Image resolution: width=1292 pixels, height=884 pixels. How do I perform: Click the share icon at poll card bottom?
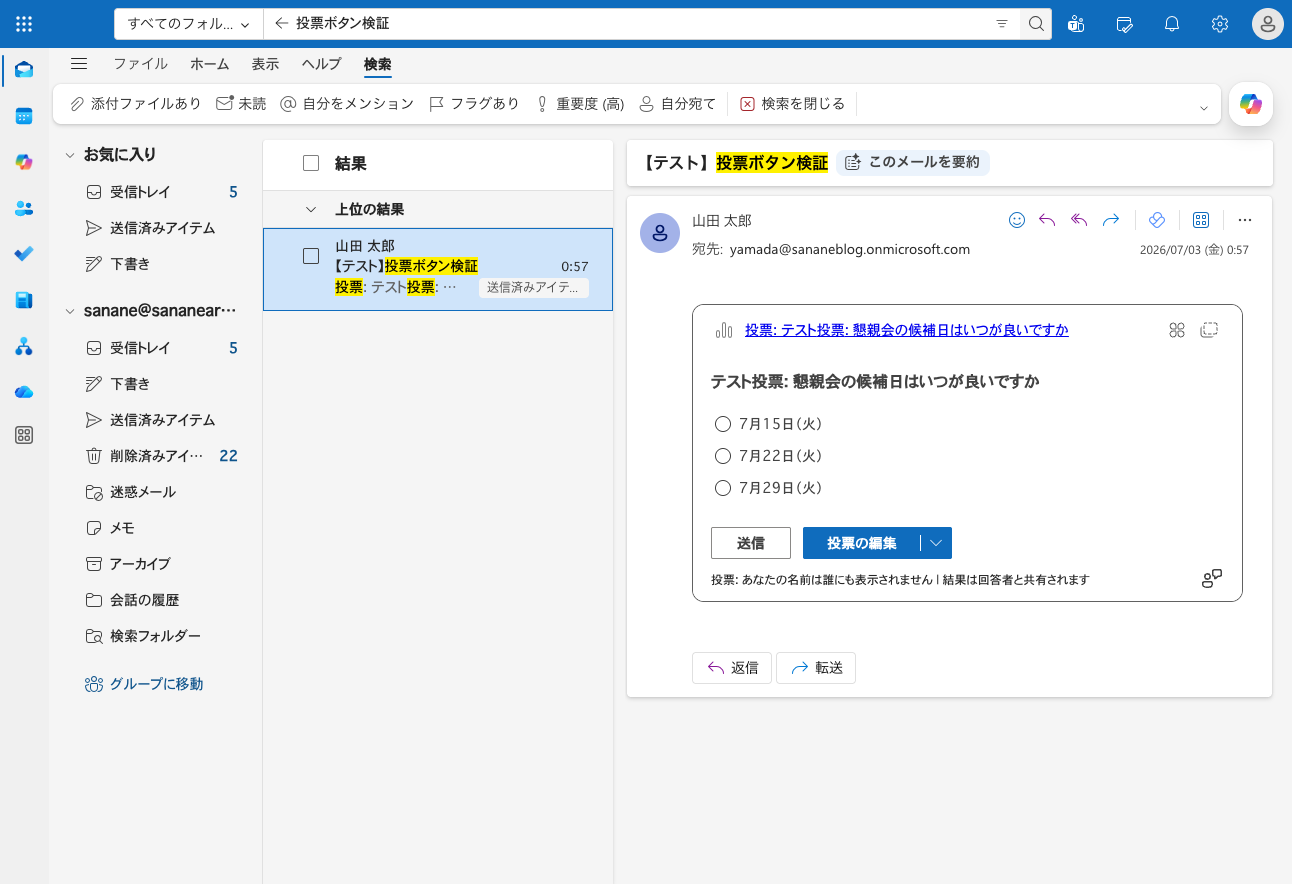pyautogui.click(x=1212, y=579)
